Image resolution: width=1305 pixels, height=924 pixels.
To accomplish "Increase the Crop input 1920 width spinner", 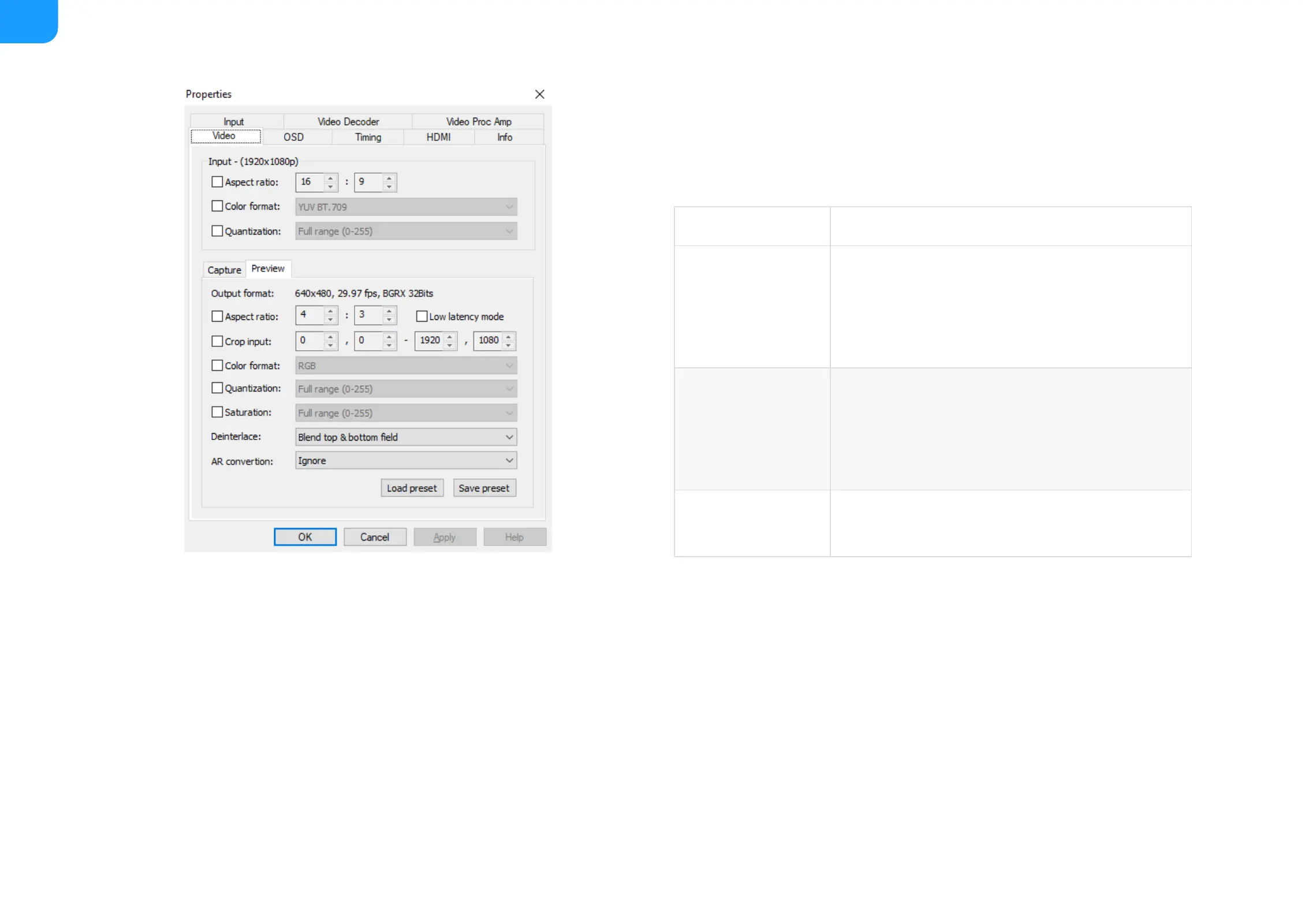I will [449, 337].
